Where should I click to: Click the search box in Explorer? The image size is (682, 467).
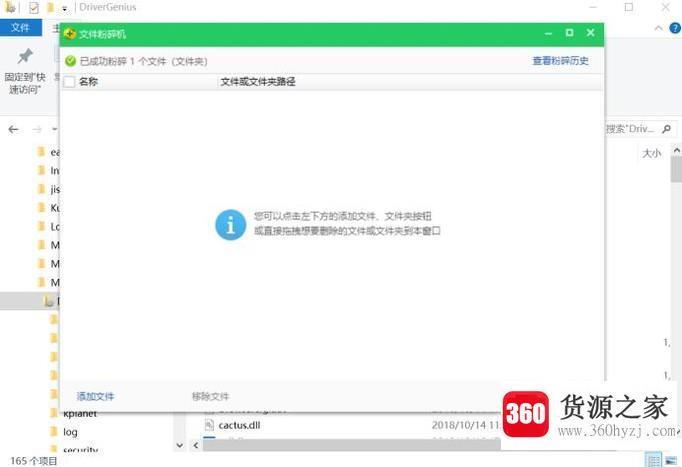639,129
